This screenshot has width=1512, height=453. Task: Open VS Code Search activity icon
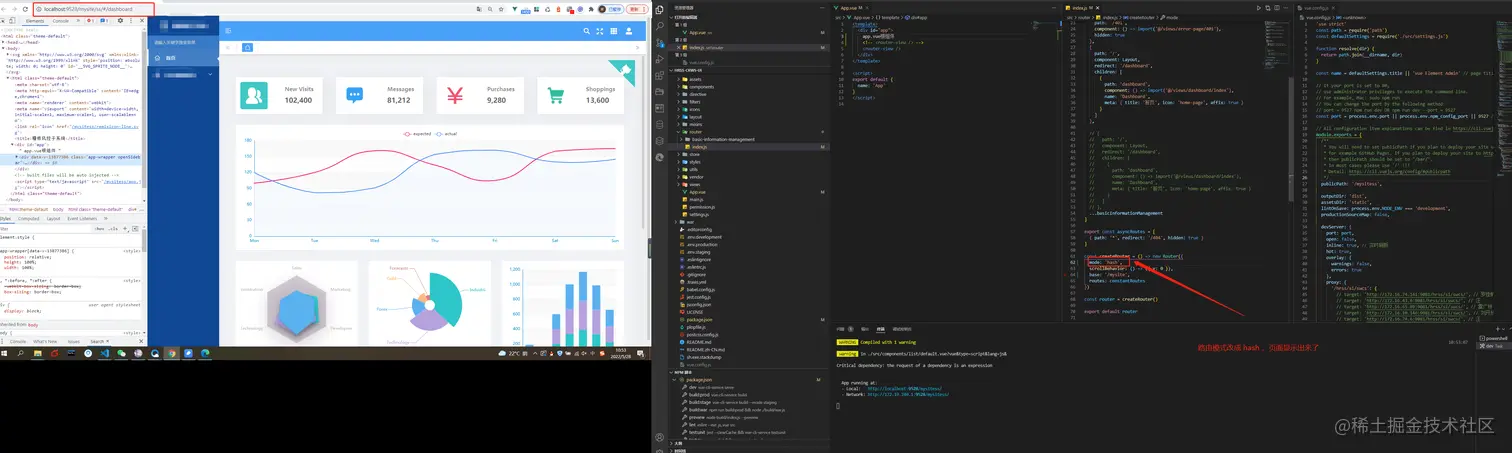pyautogui.click(x=659, y=26)
